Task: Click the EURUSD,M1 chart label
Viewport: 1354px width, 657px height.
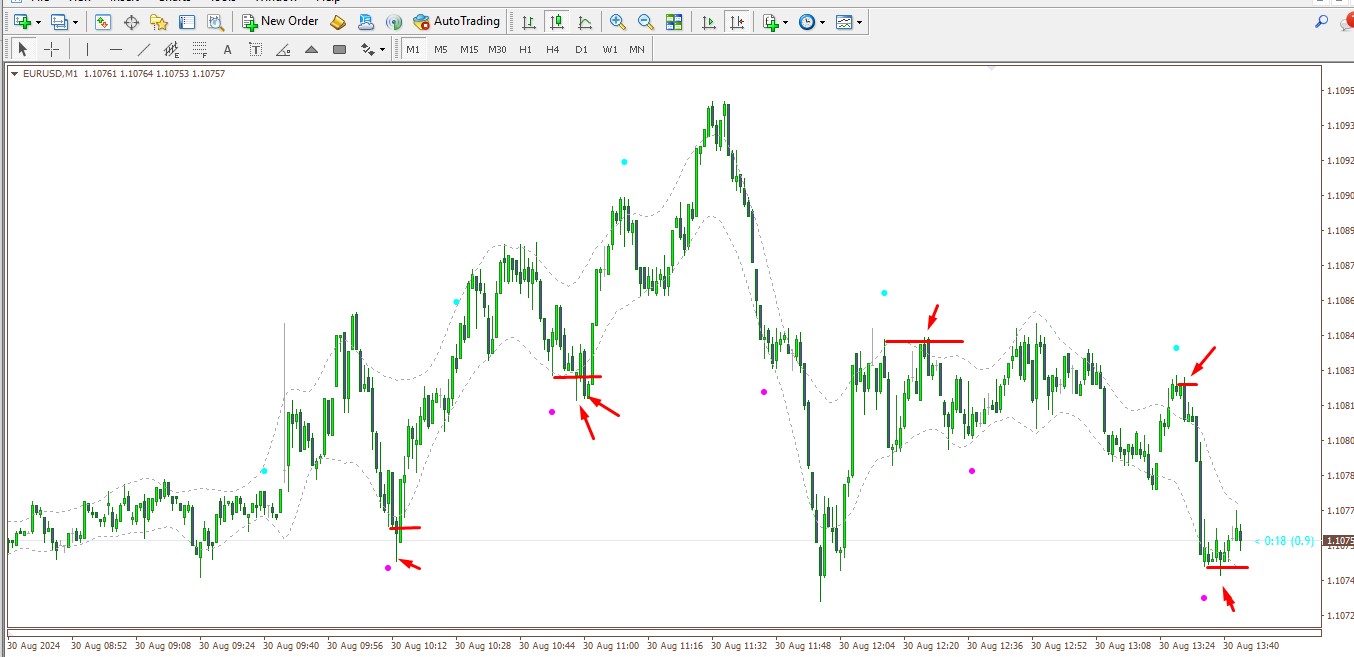Action: 50,74
